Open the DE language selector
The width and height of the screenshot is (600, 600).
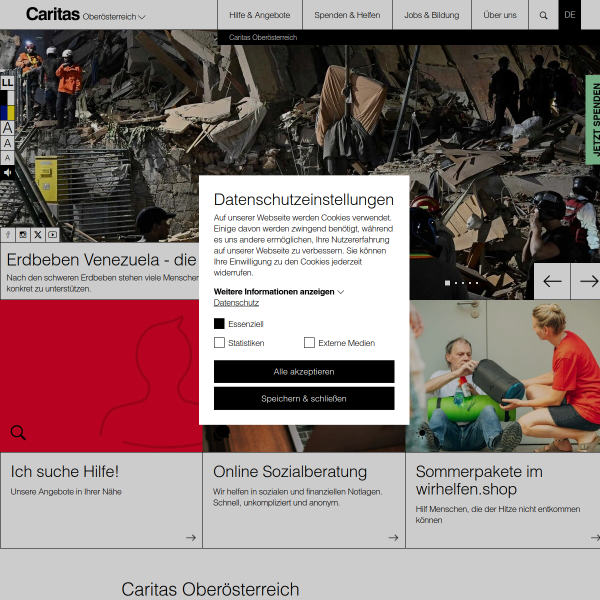[x=569, y=15]
